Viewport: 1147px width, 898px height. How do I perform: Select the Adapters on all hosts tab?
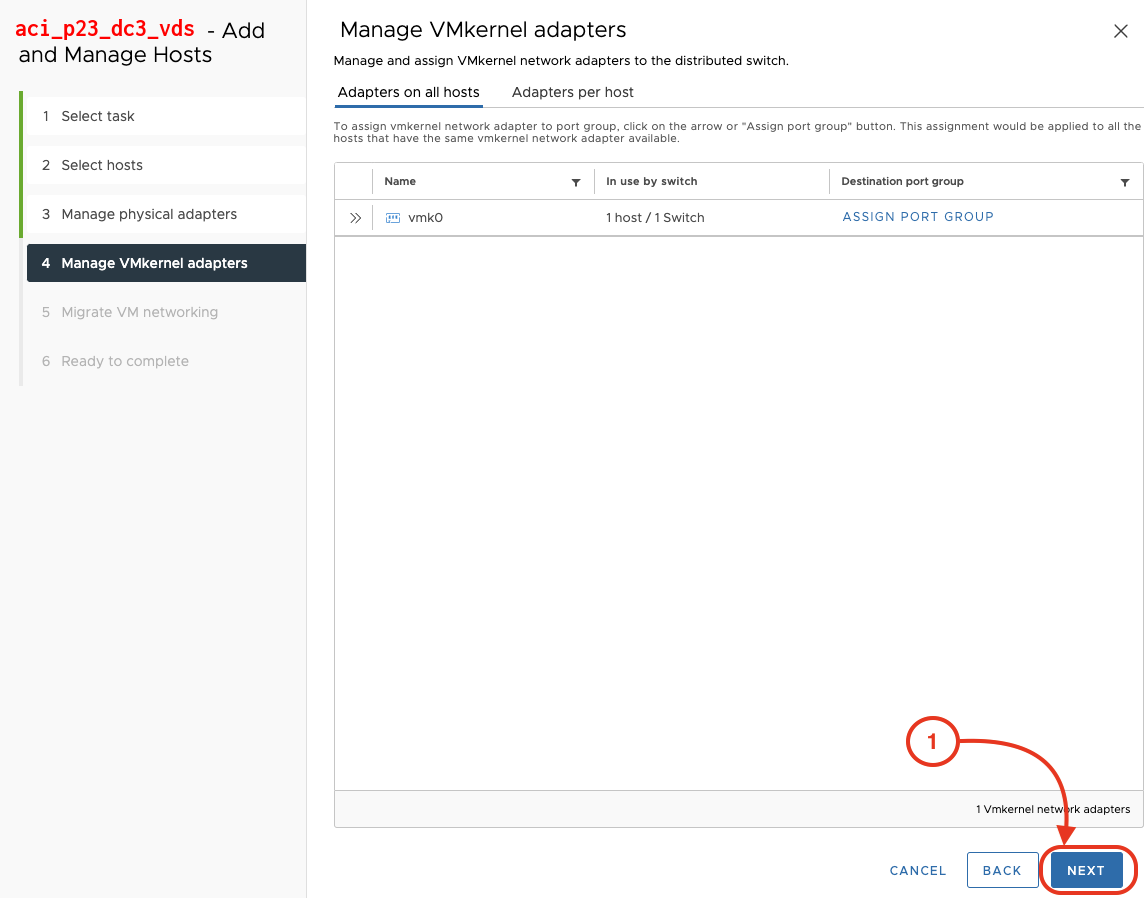coord(409,92)
